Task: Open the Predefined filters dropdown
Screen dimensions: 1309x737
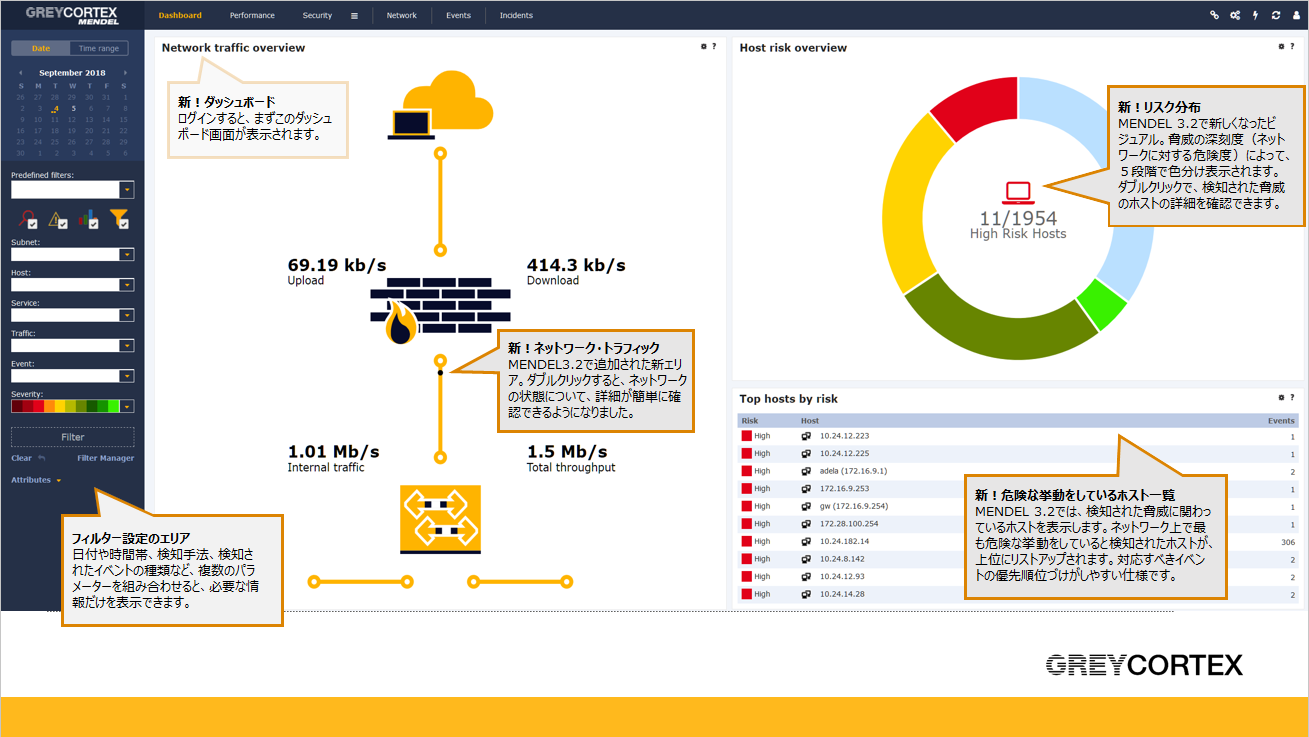Action: click(126, 190)
